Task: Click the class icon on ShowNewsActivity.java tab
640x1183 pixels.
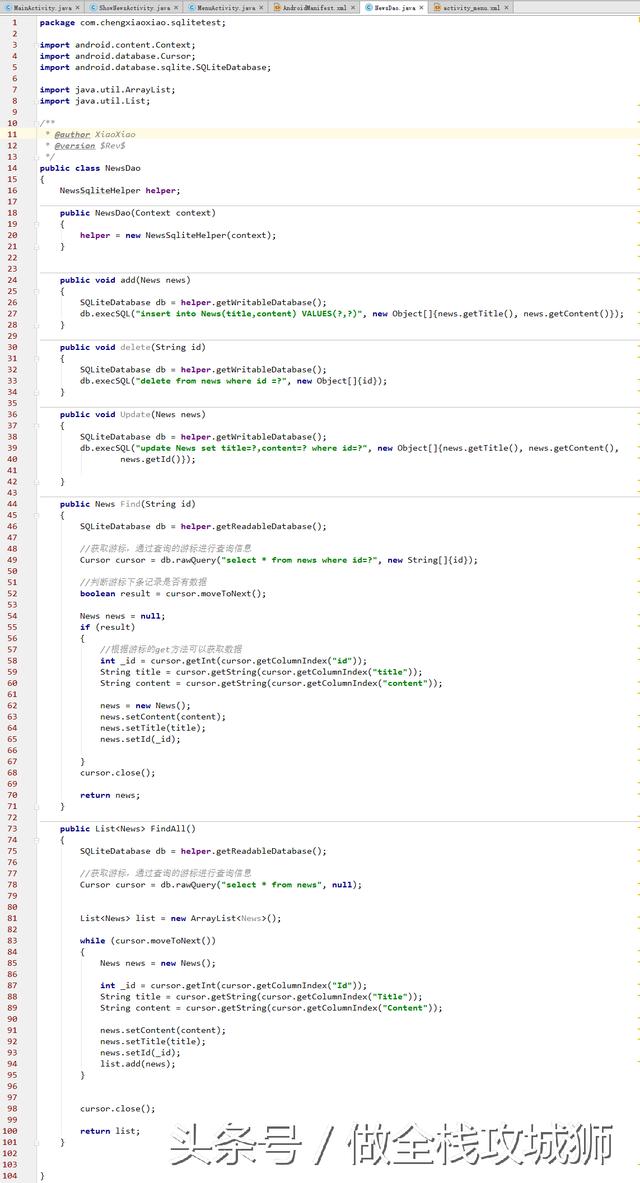Action: click(94, 8)
